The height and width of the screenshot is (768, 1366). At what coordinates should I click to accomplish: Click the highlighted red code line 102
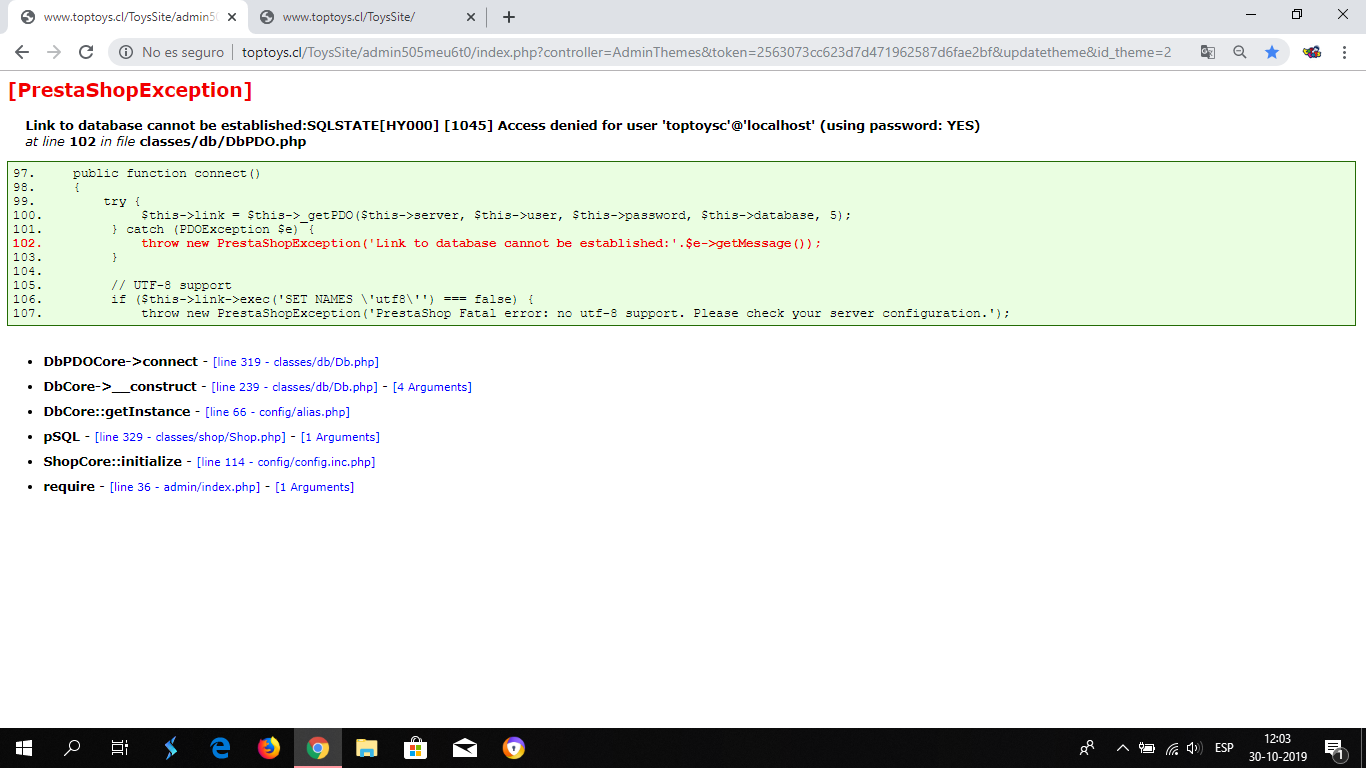click(x=481, y=243)
